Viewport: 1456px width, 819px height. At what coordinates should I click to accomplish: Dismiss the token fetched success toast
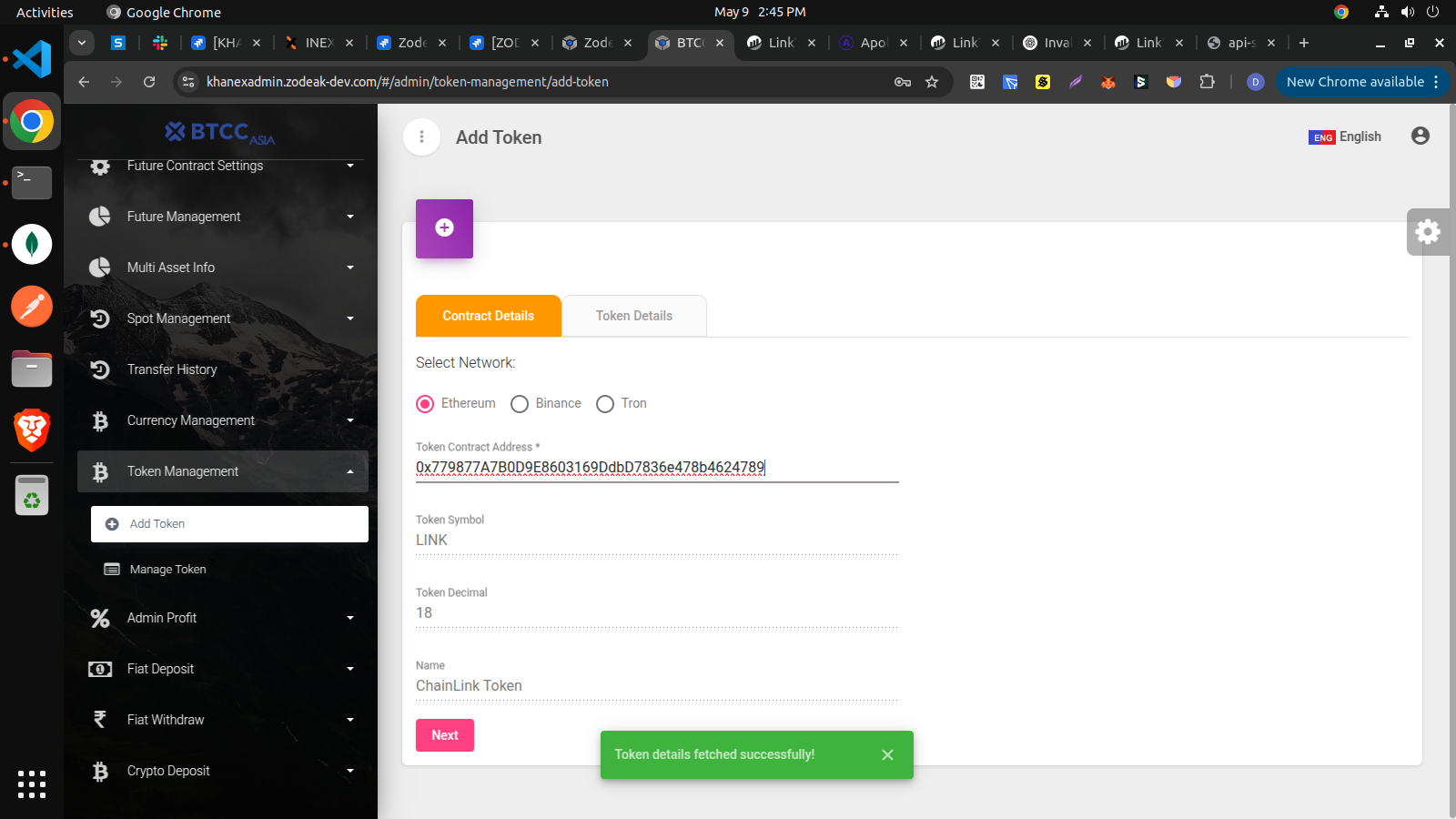[x=888, y=755]
